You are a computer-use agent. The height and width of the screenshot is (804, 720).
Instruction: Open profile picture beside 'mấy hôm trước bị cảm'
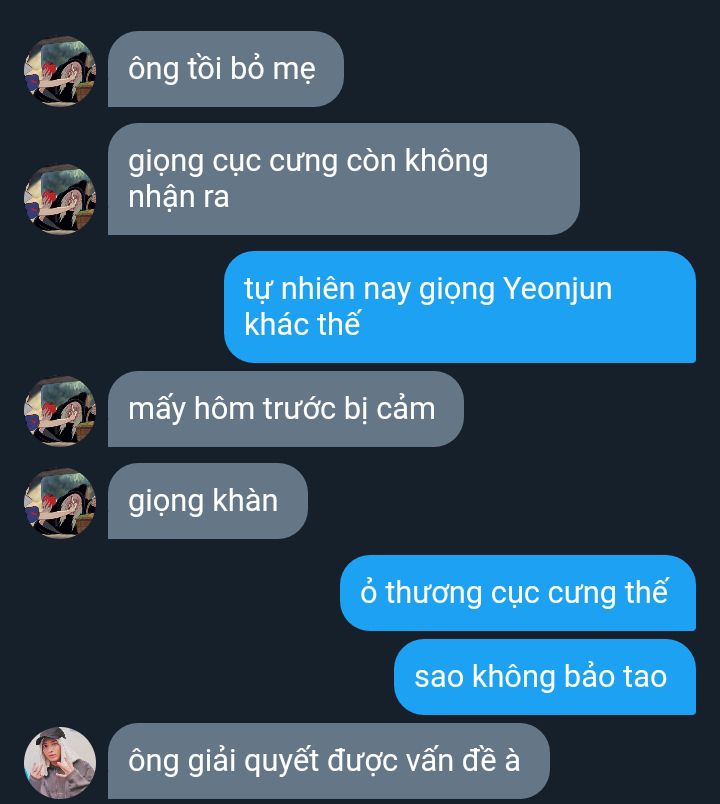(59, 411)
